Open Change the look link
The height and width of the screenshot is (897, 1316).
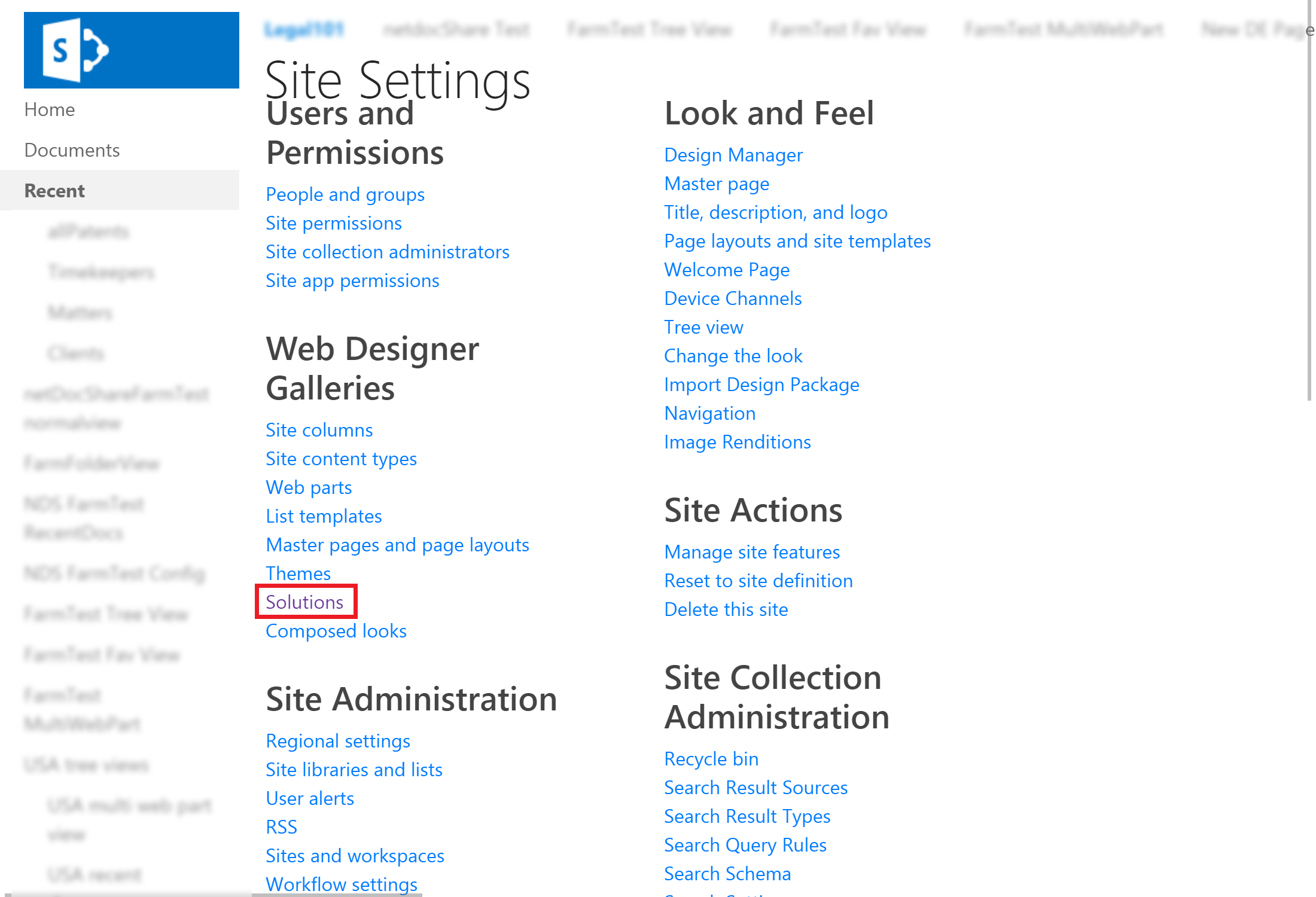click(733, 356)
